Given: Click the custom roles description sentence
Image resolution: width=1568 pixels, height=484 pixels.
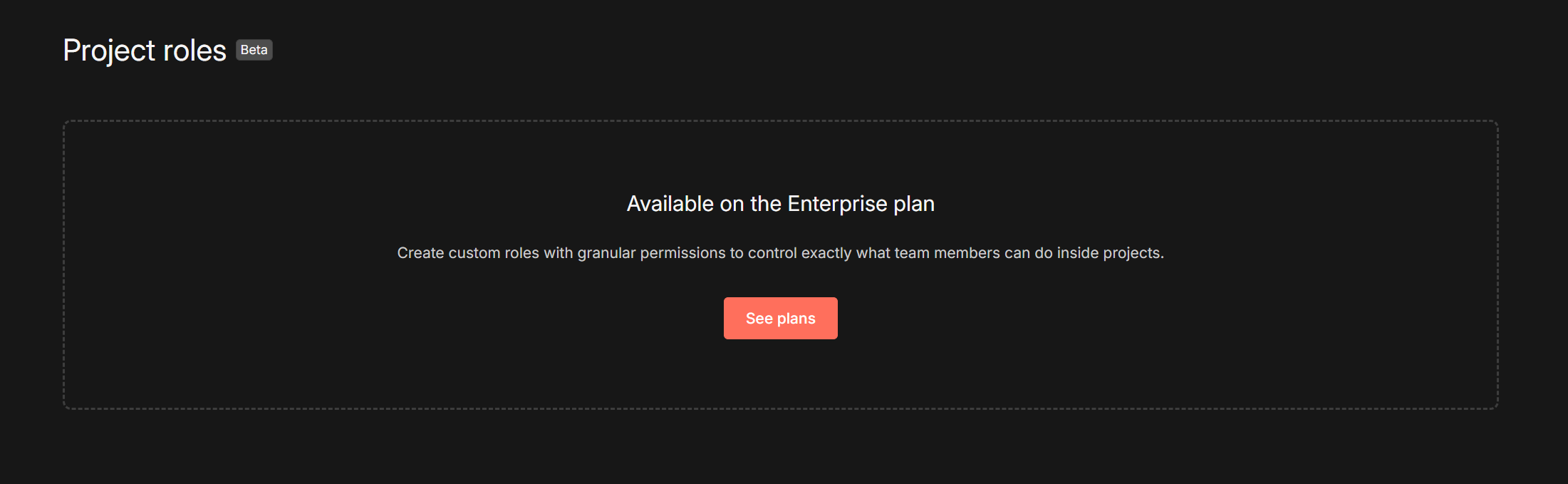Looking at the screenshot, I should click(x=780, y=253).
